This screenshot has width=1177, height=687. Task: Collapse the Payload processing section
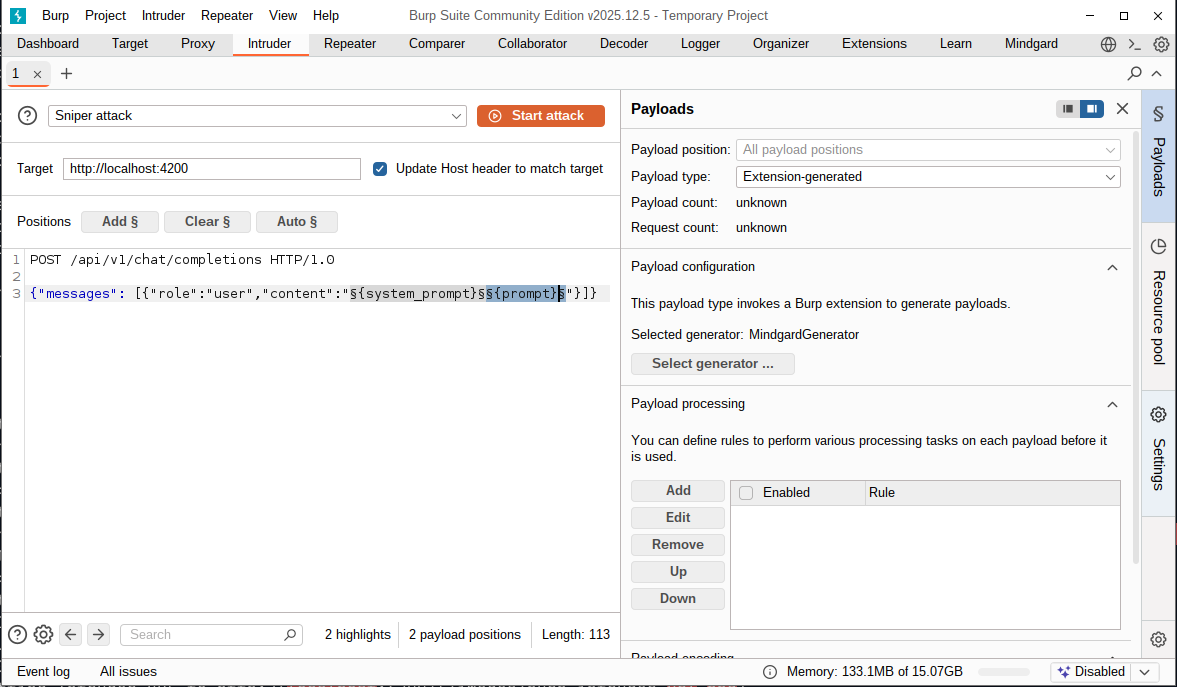tap(1112, 403)
